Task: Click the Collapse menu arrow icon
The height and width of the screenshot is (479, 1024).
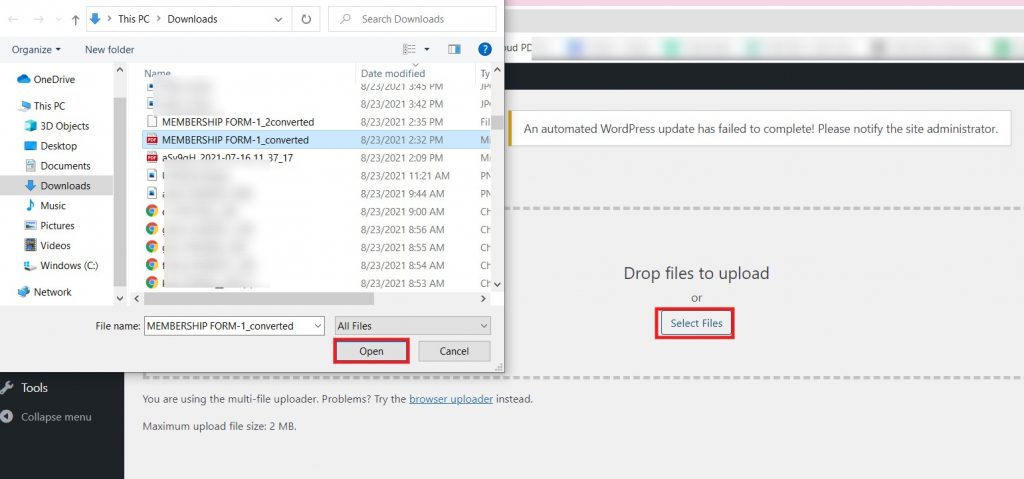Action: point(7,417)
